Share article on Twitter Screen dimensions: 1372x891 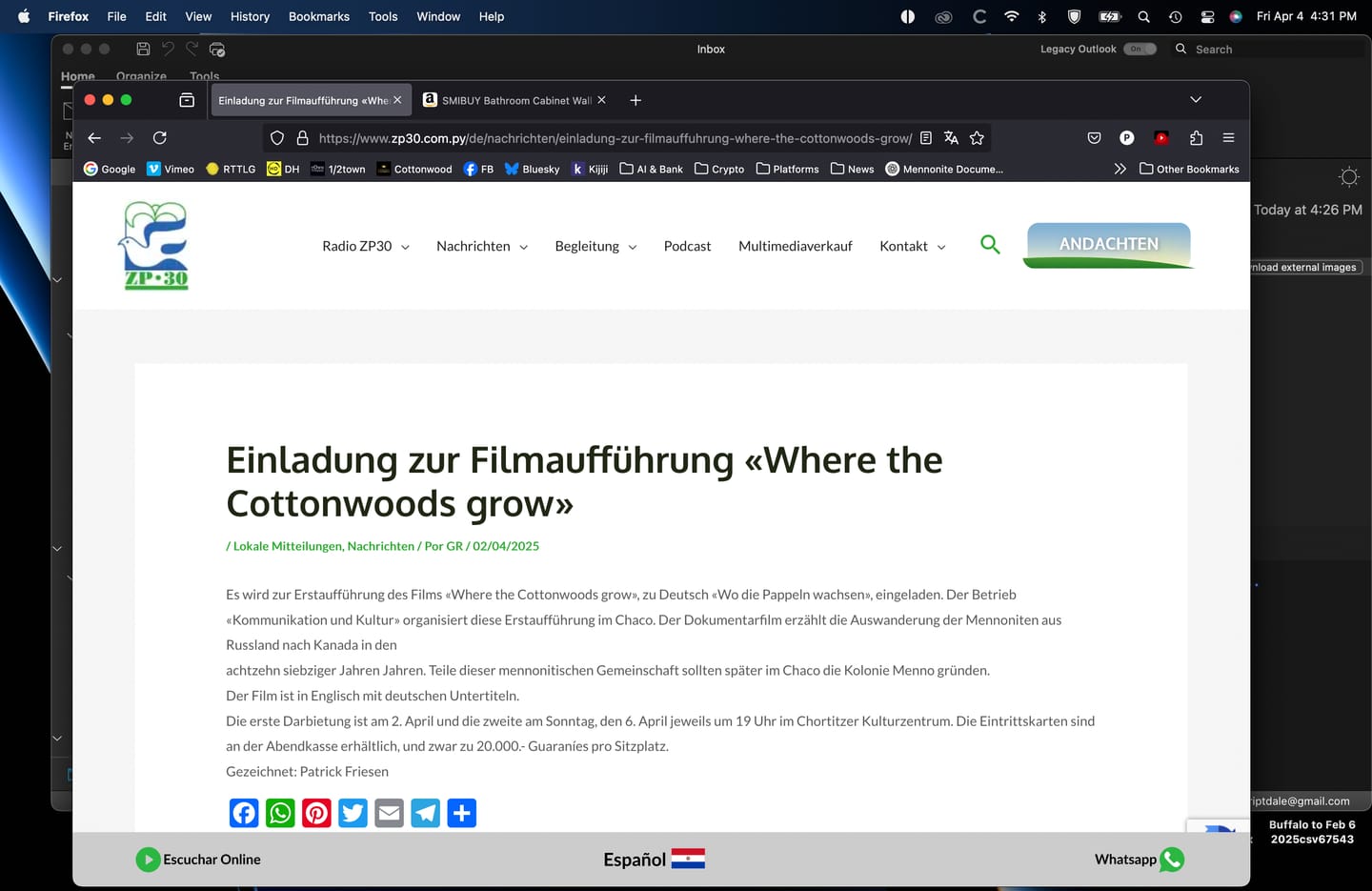[x=353, y=813]
